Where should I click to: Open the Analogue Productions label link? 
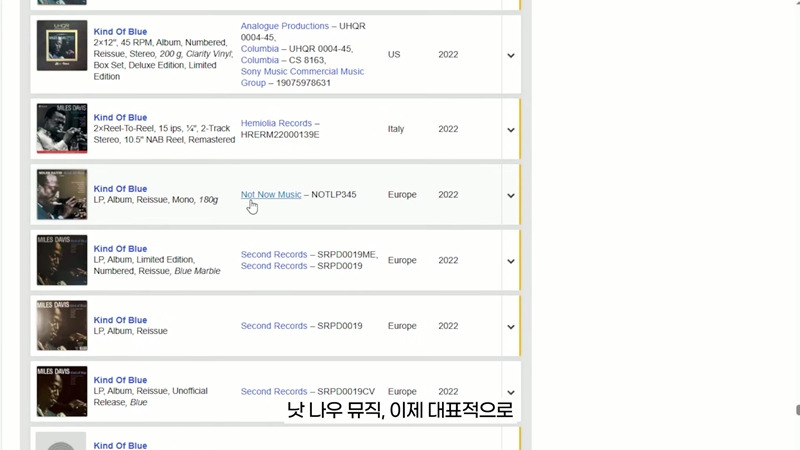click(284, 26)
